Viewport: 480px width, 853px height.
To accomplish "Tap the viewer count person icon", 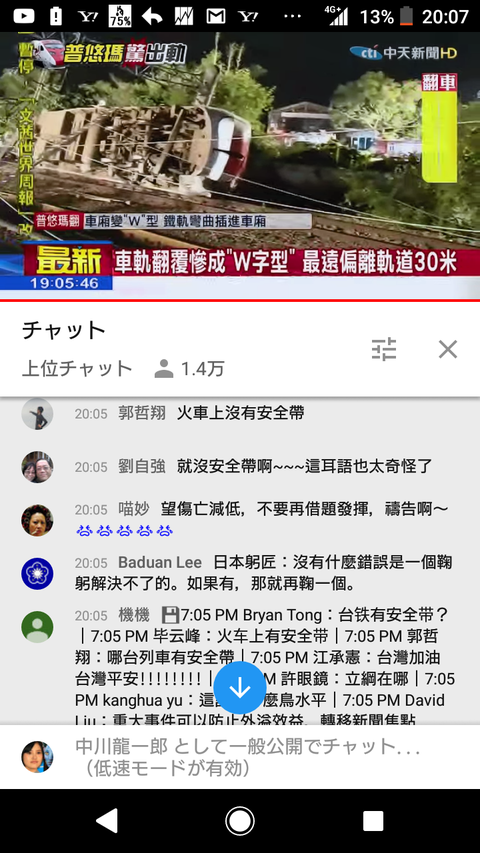I will (163, 369).
